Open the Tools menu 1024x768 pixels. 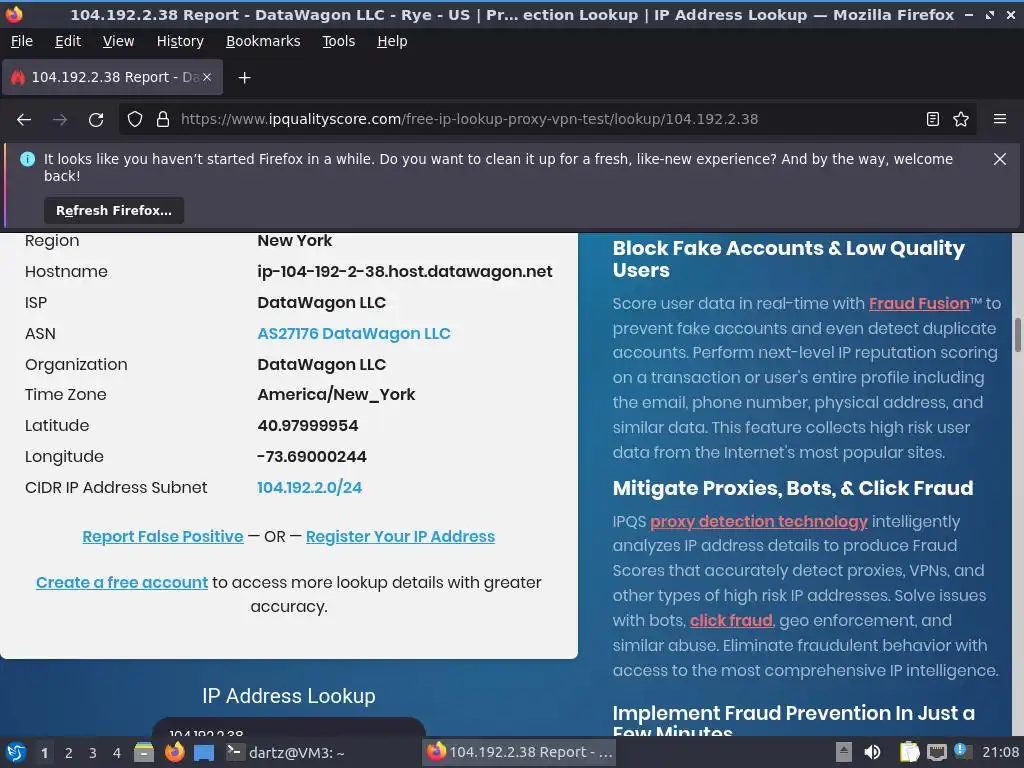point(338,41)
